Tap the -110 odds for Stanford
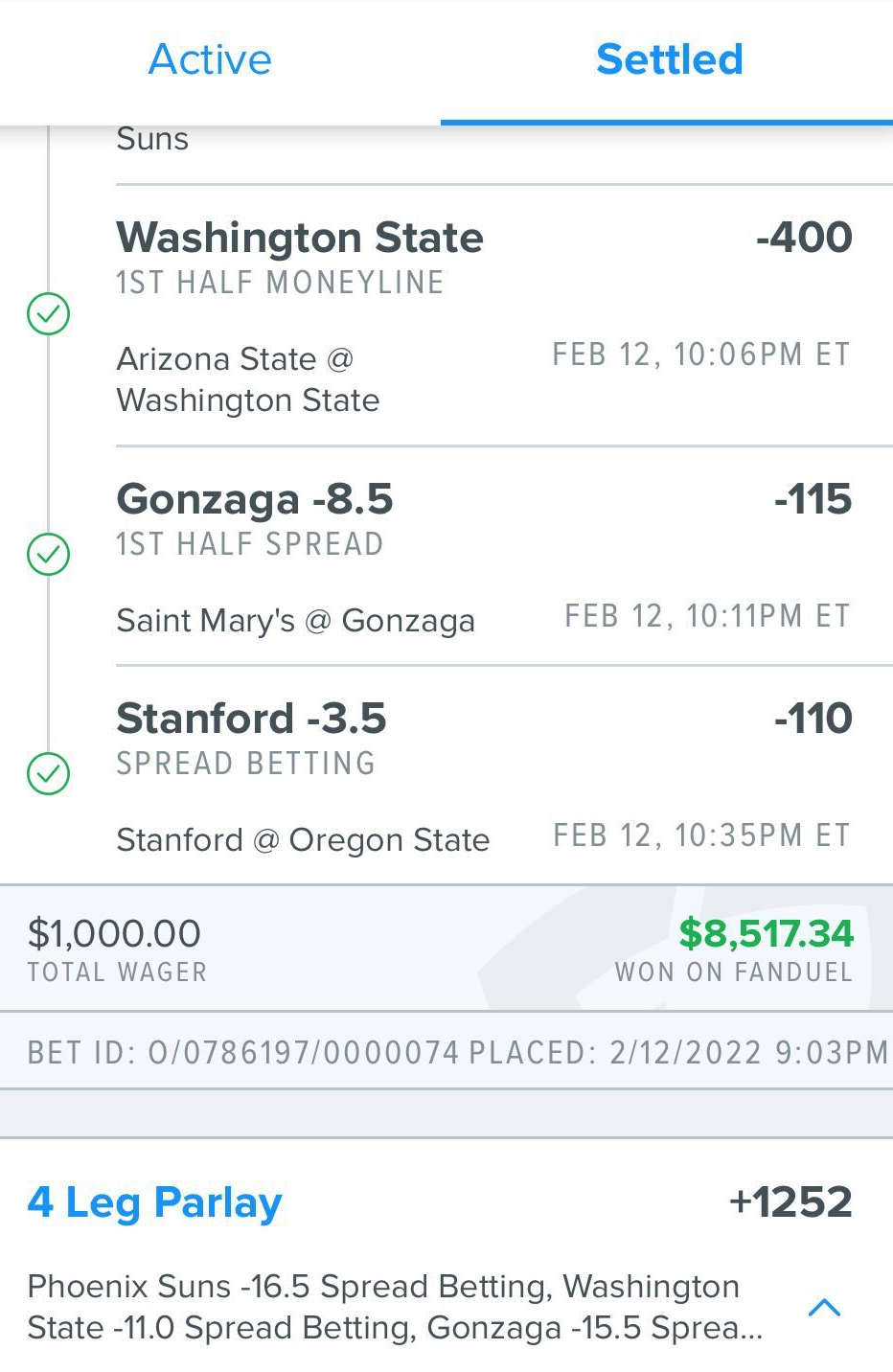This screenshot has height=1372, width=893. pyautogui.click(x=813, y=718)
